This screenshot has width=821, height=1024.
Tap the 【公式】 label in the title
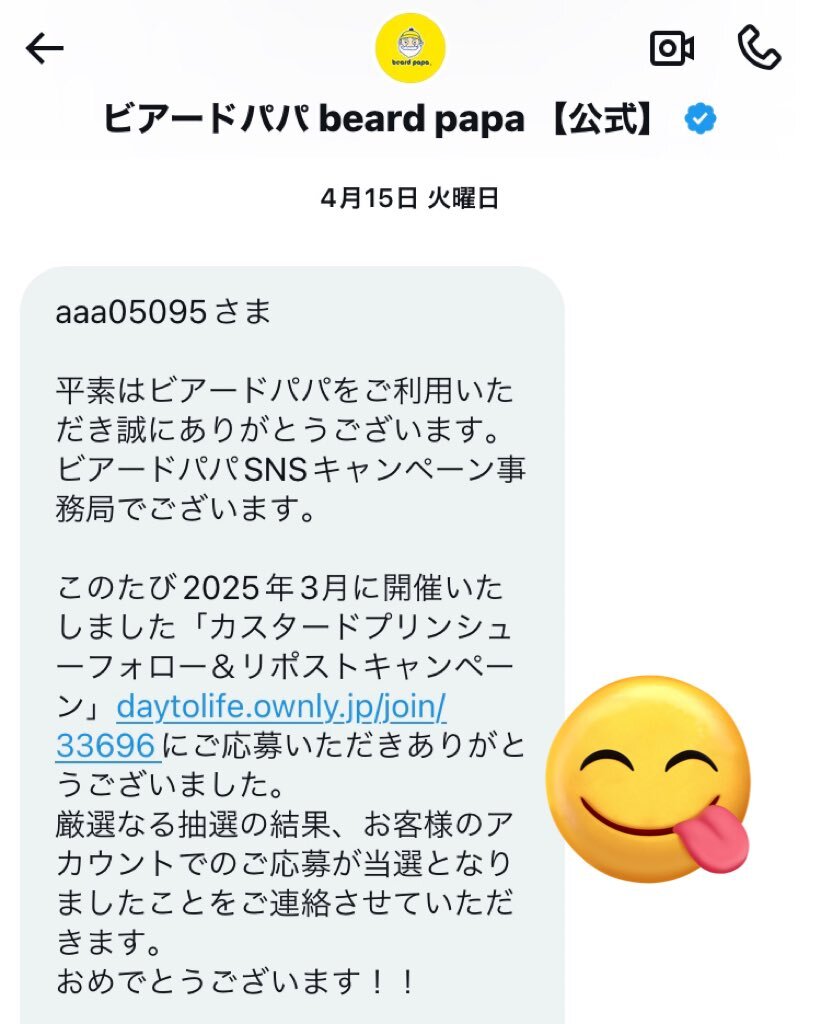tap(602, 120)
